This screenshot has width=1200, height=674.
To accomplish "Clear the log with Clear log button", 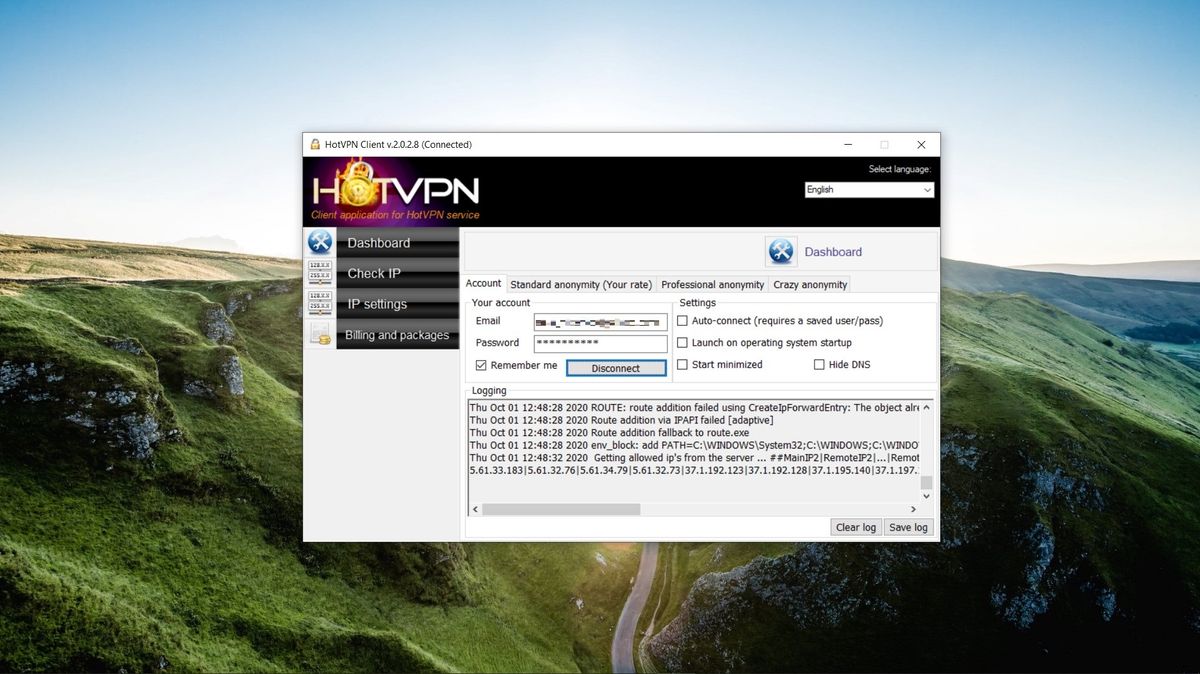I will tap(855, 527).
